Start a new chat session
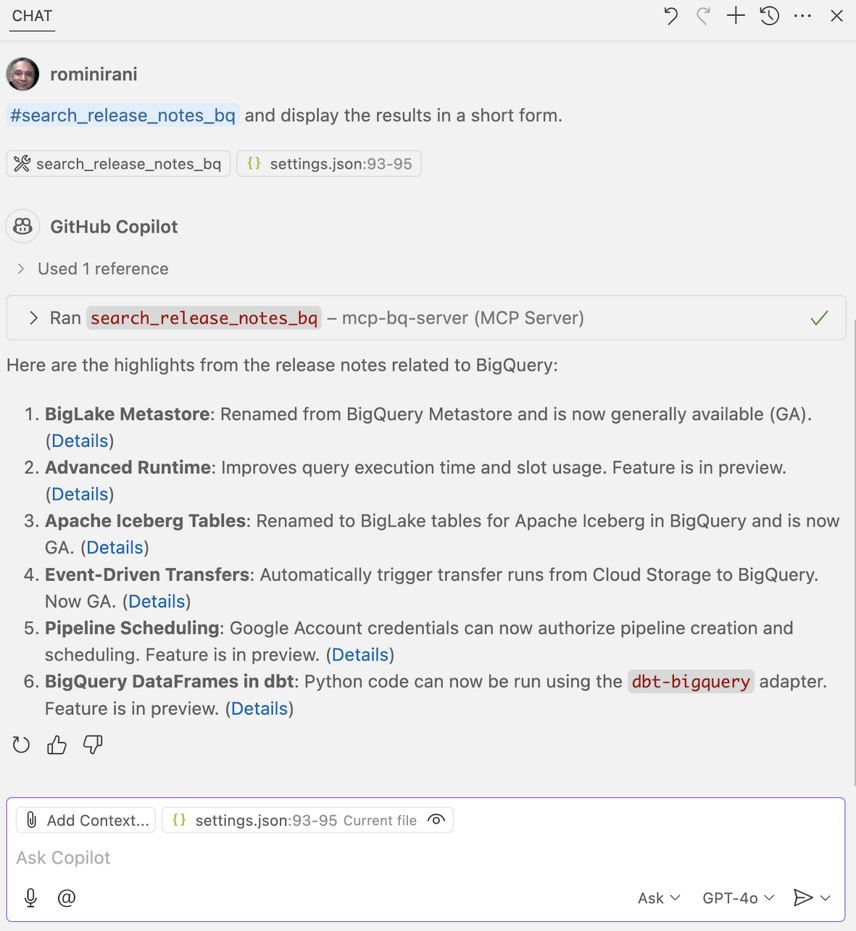 point(735,16)
